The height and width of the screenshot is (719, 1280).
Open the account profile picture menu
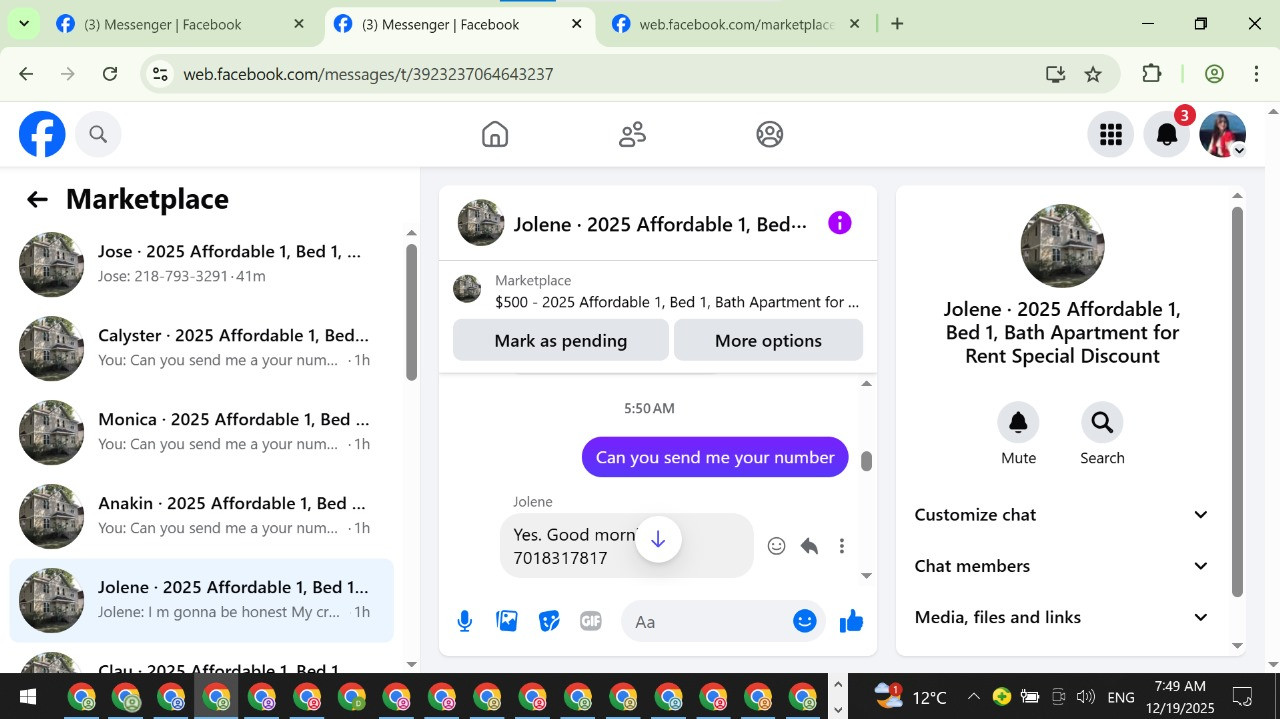[1222, 134]
